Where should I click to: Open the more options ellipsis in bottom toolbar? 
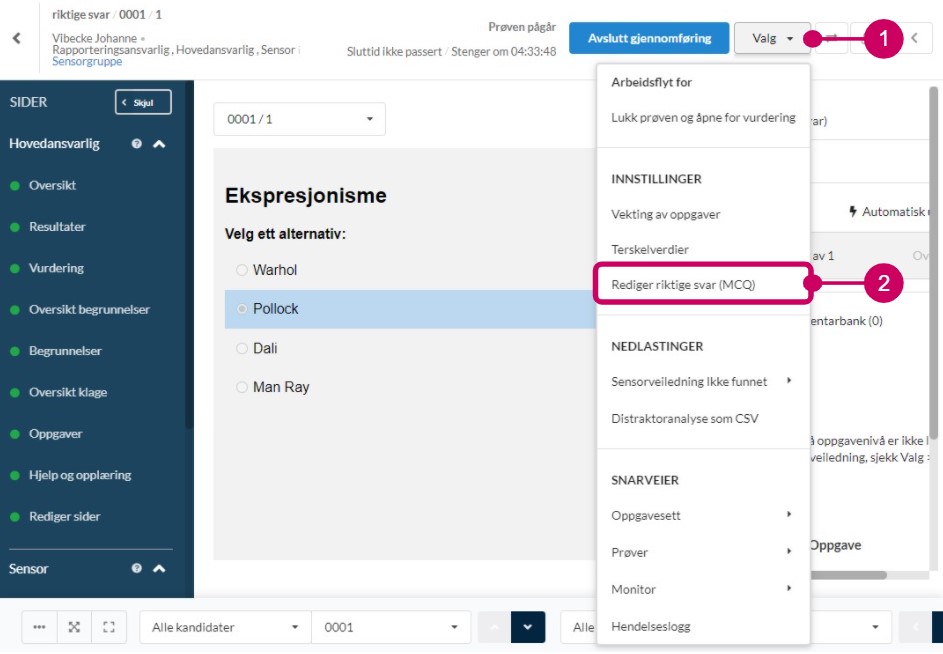pos(39,627)
